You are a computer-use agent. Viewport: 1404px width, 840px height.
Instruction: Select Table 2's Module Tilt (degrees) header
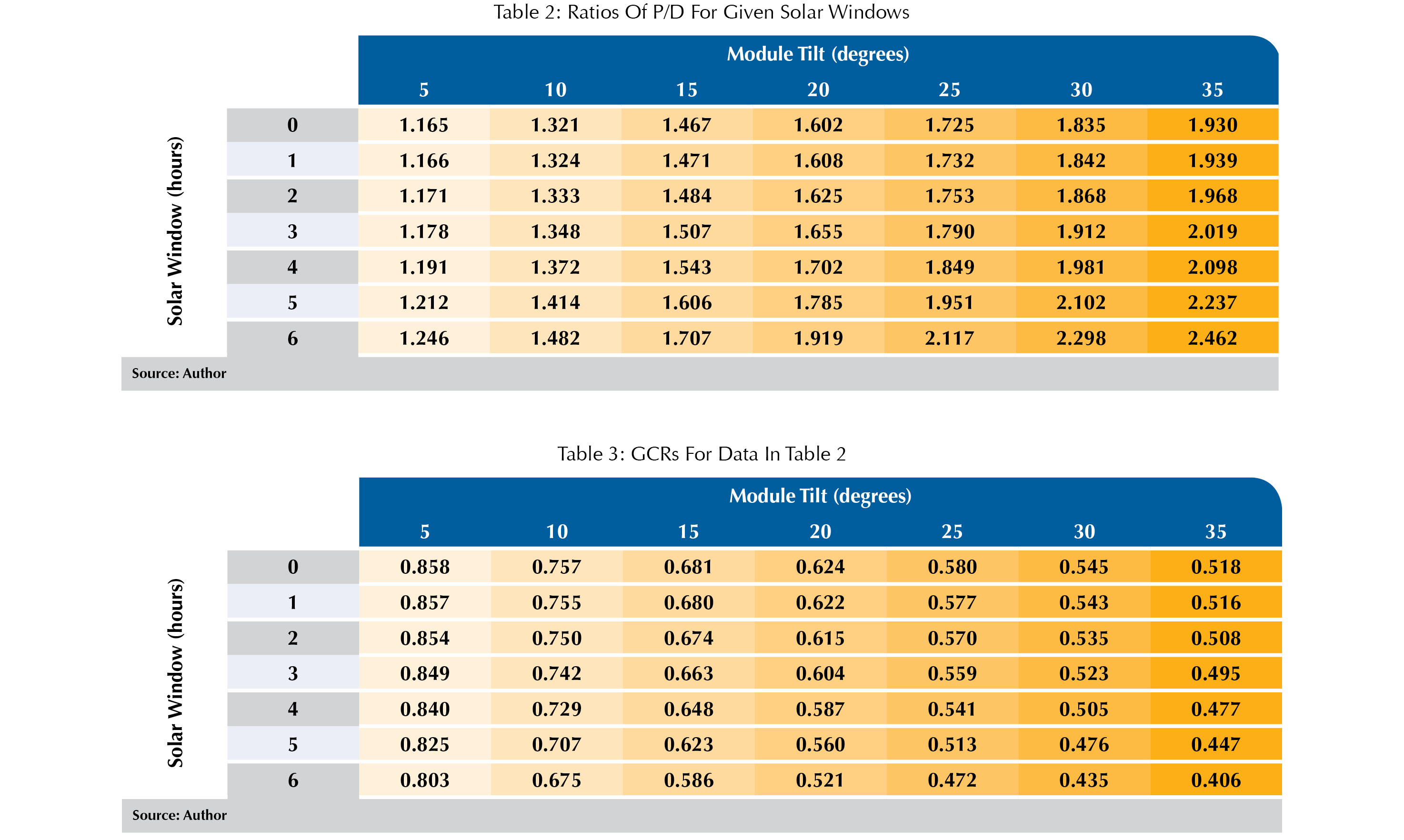(x=817, y=54)
